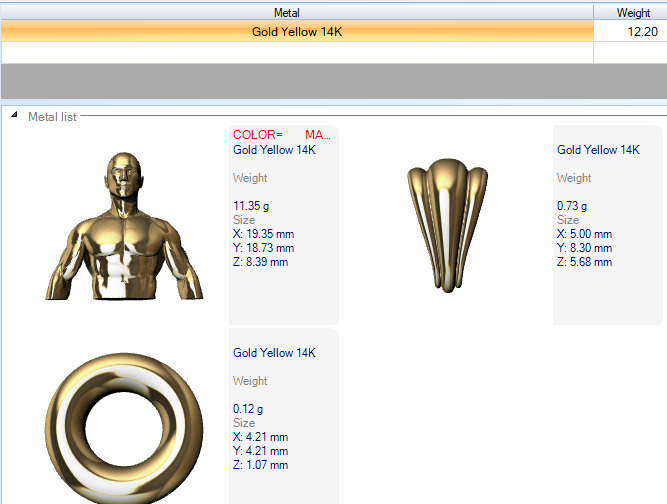Click the Z: 1.07 mm size value
This screenshot has width=667, height=504.
(x=260, y=465)
